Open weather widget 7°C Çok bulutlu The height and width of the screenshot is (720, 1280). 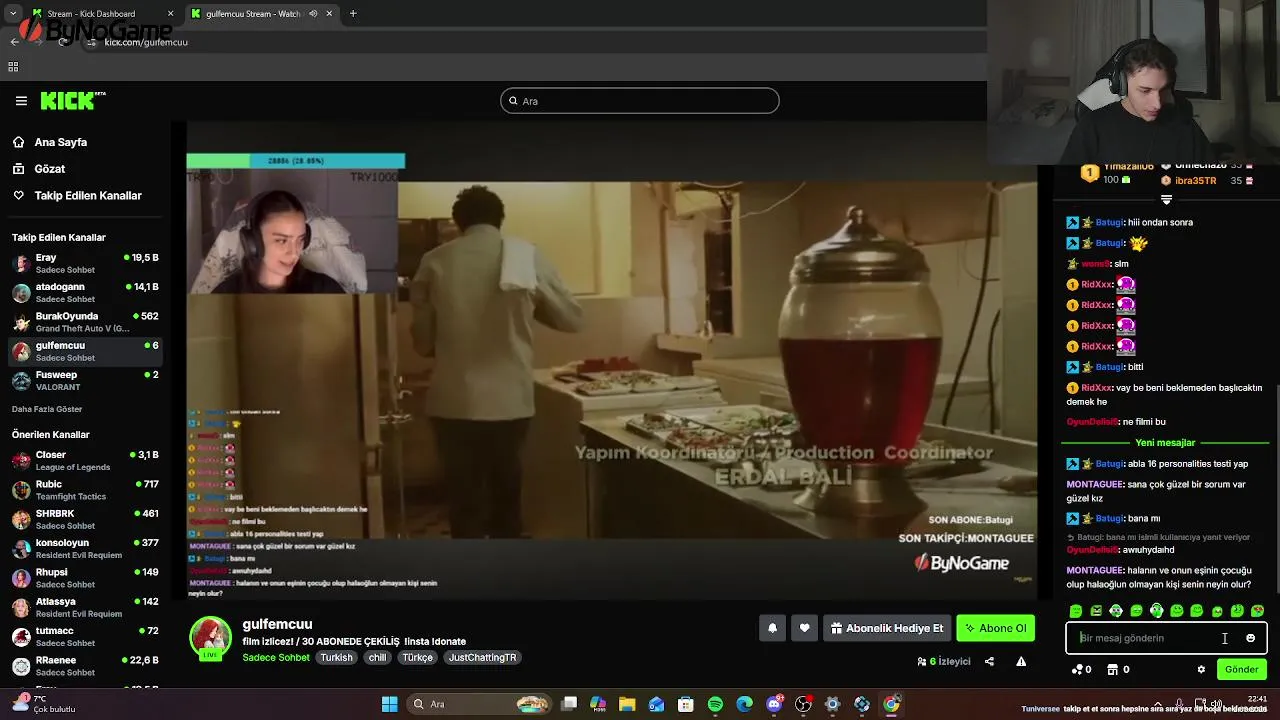click(x=45, y=704)
